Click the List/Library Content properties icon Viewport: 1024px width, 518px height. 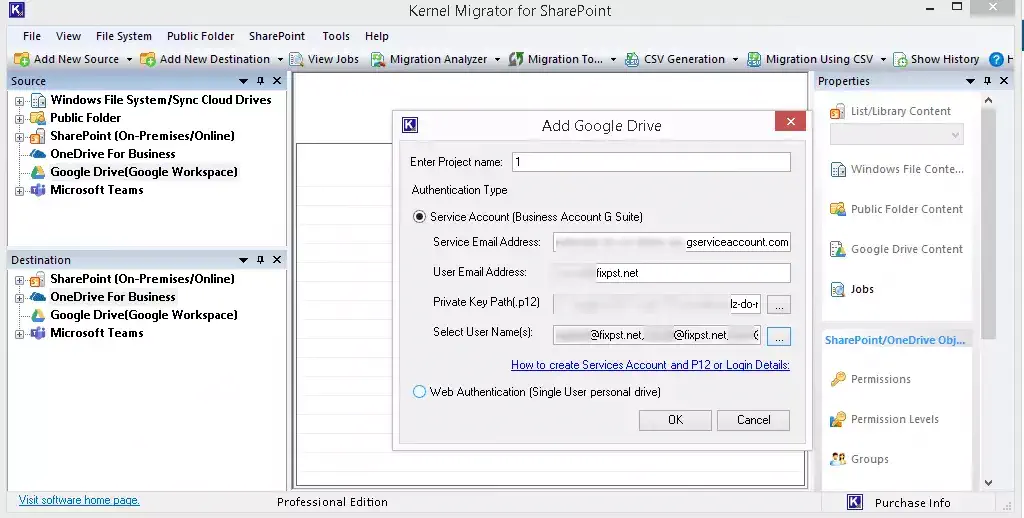837,112
